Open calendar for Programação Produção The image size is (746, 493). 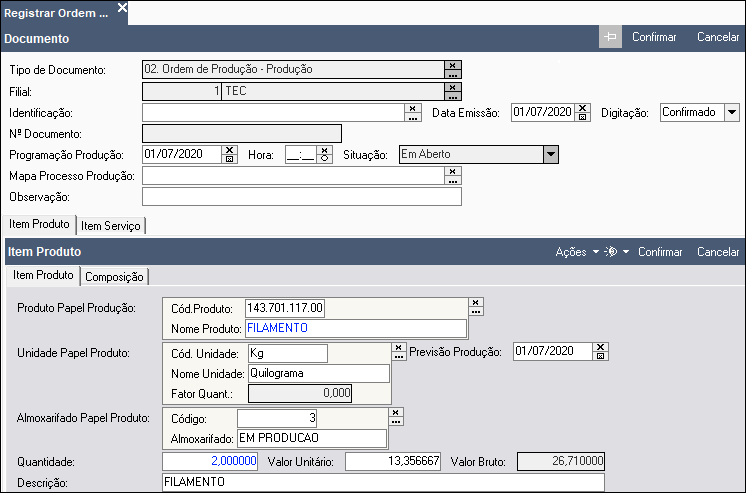tap(229, 158)
